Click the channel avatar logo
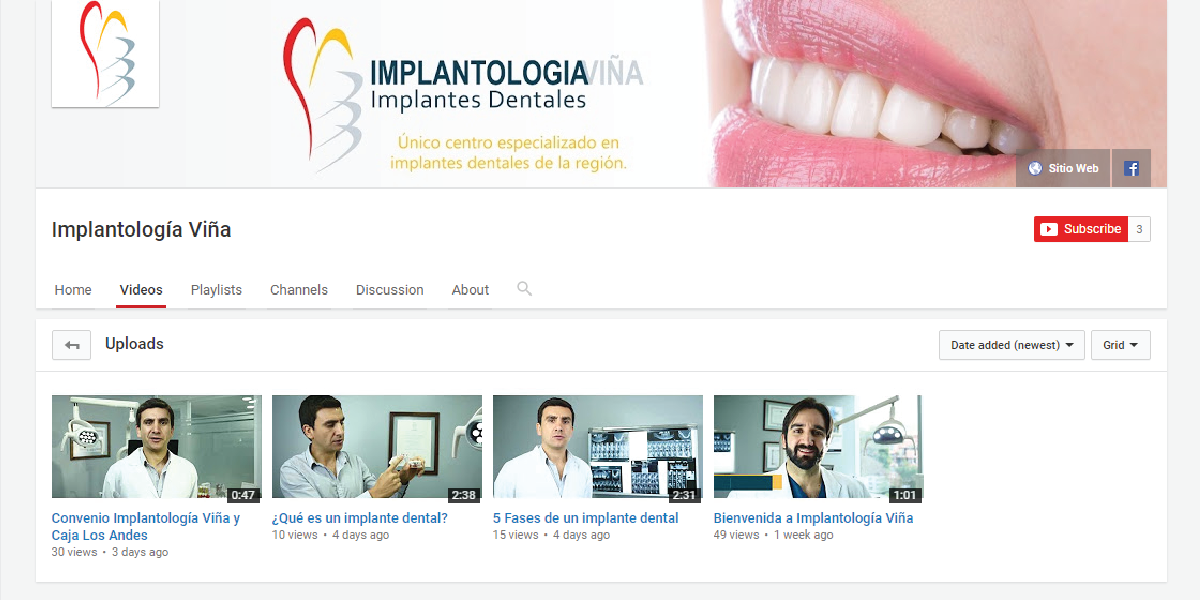Screen dimensions: 1200x600 [105, 53]
